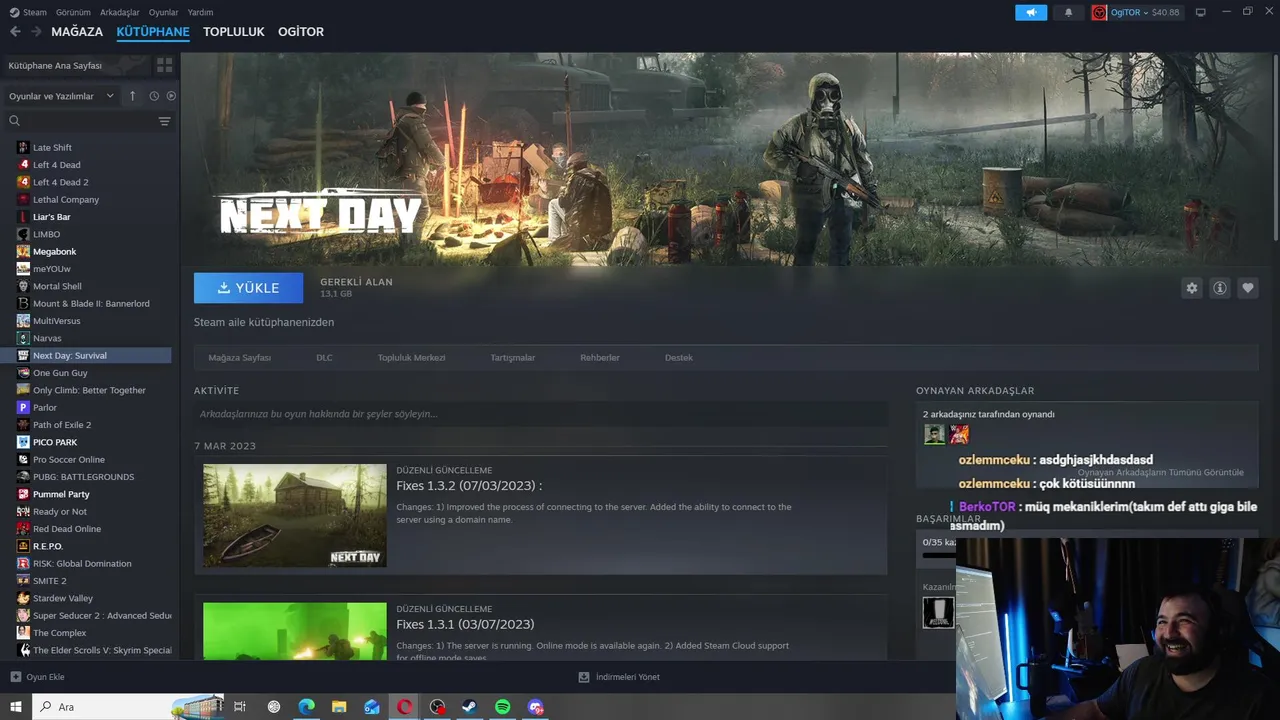Open the Outlook taskbar icon
1280x720 pixels.
pos(372,707)
